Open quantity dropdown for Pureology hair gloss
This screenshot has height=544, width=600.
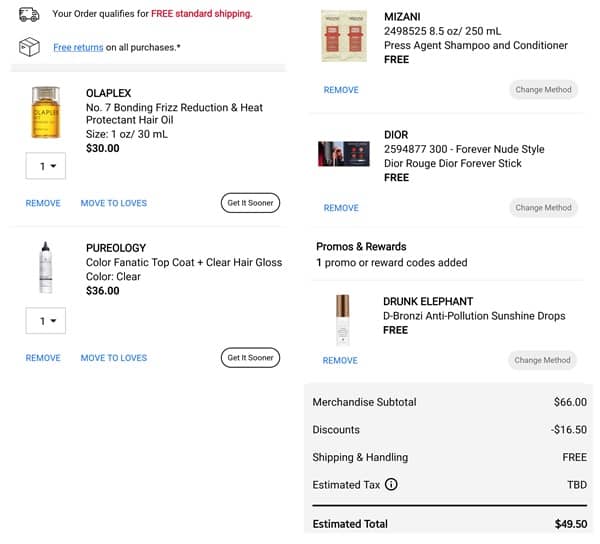(x=46, y=321)
